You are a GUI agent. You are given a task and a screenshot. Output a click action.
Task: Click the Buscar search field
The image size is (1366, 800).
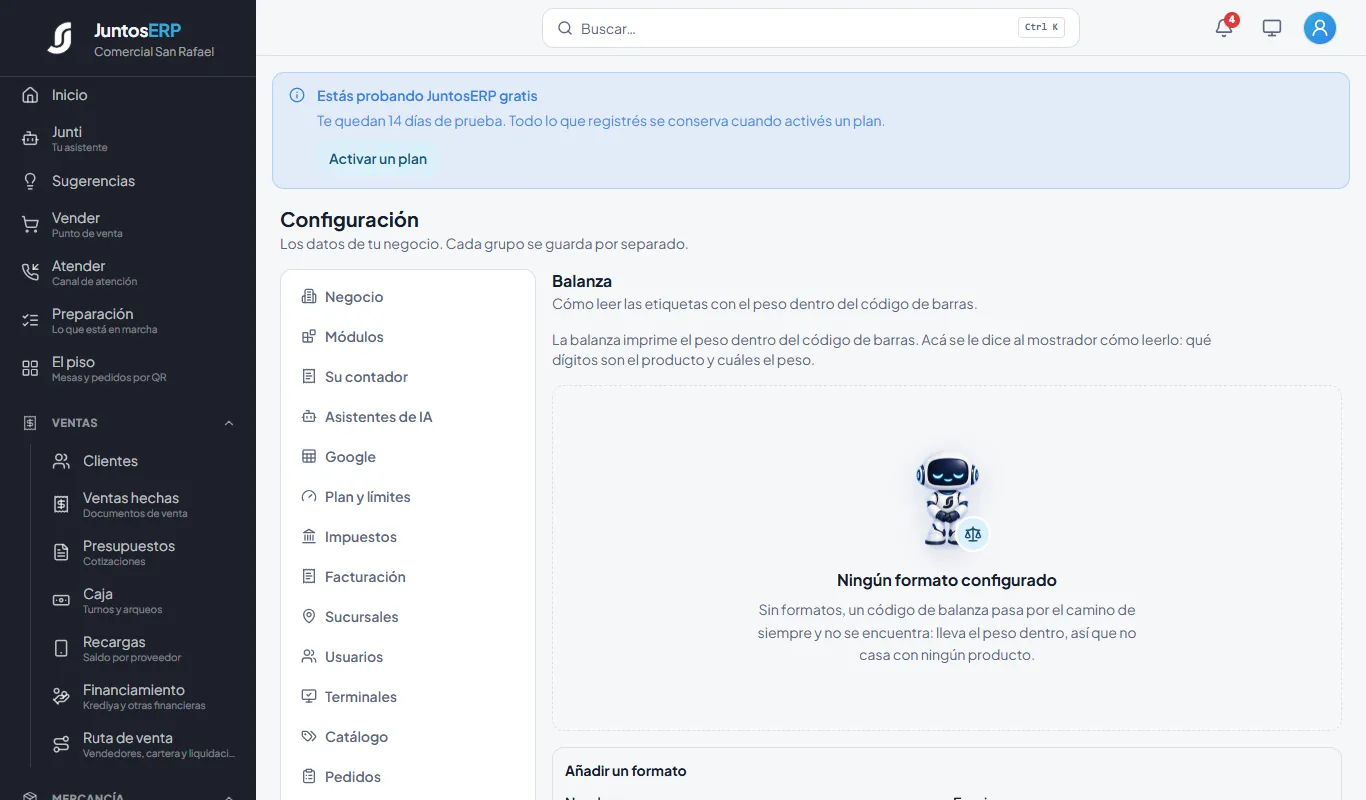point(810,28)
